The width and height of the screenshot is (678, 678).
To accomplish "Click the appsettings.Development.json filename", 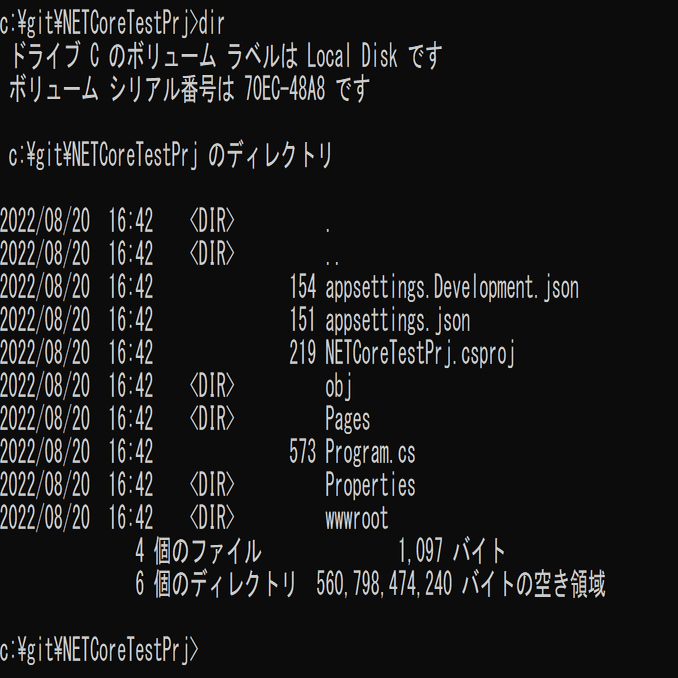I will click(451, 288).
